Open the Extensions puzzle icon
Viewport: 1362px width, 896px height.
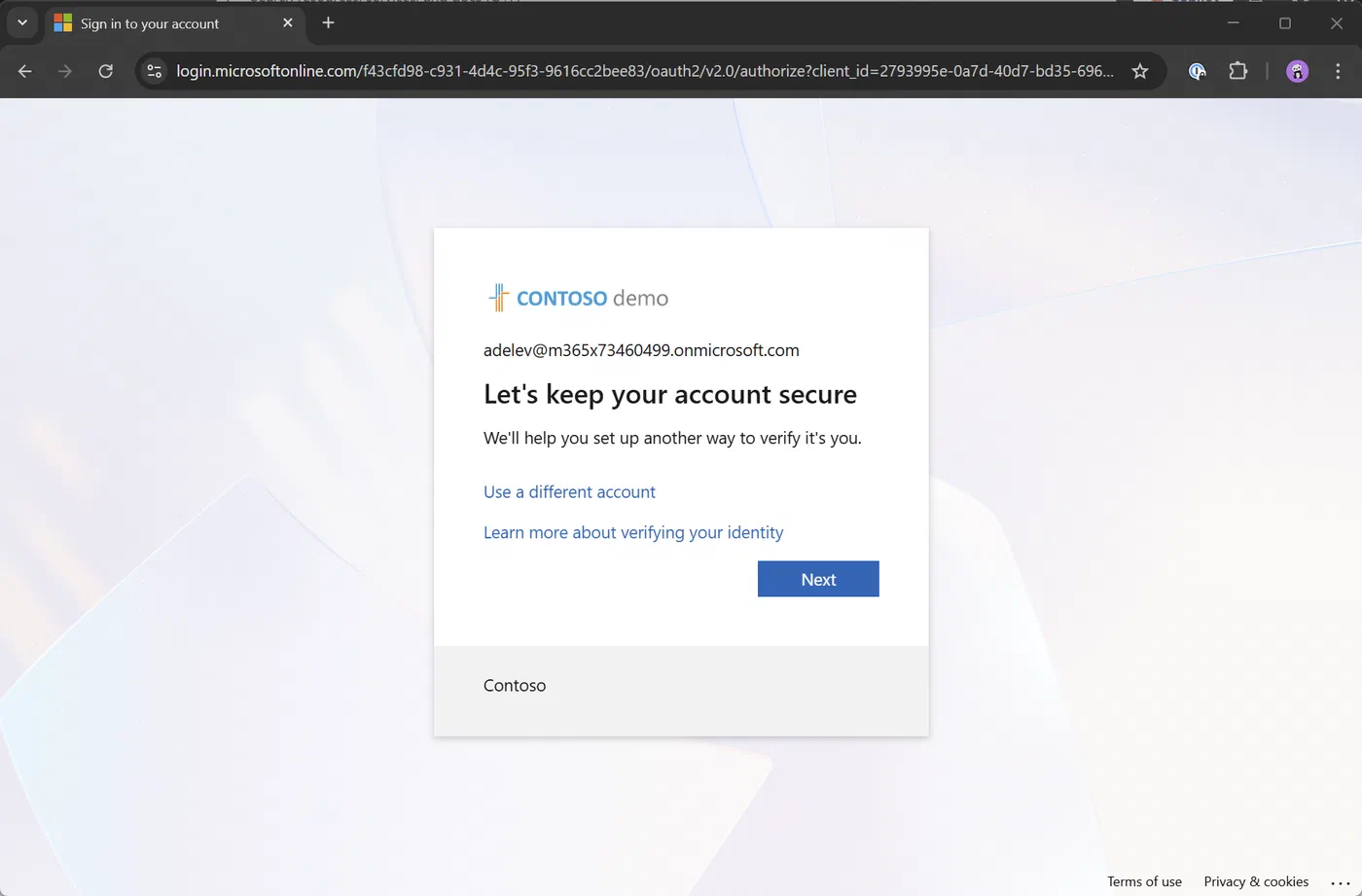point(1237,71)
